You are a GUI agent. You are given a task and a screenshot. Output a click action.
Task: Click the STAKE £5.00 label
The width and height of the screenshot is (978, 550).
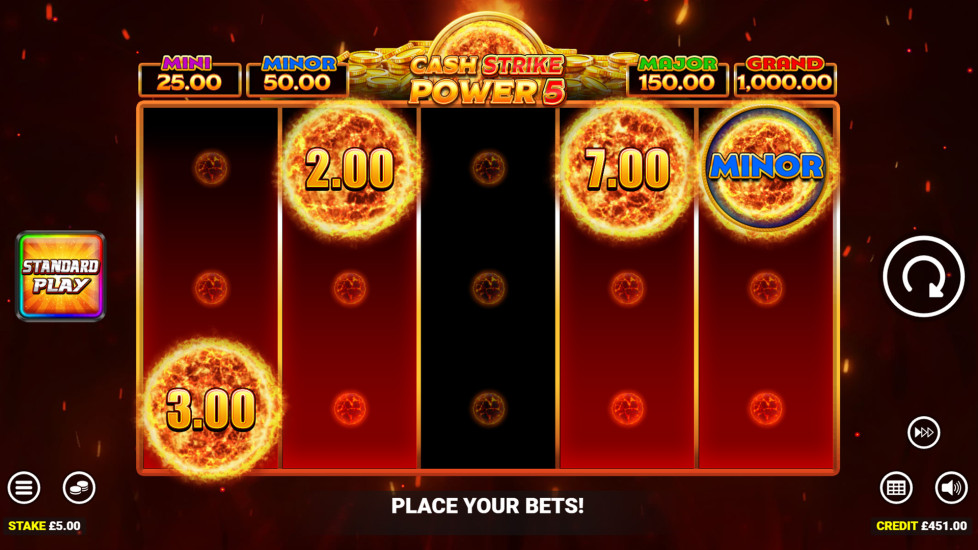tap(44, 526)
